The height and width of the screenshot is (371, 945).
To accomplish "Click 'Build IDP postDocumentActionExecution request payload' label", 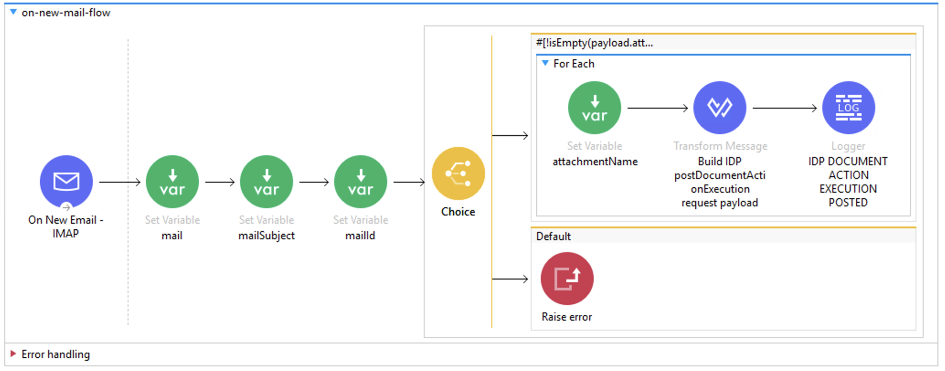I will click(720, 182).
